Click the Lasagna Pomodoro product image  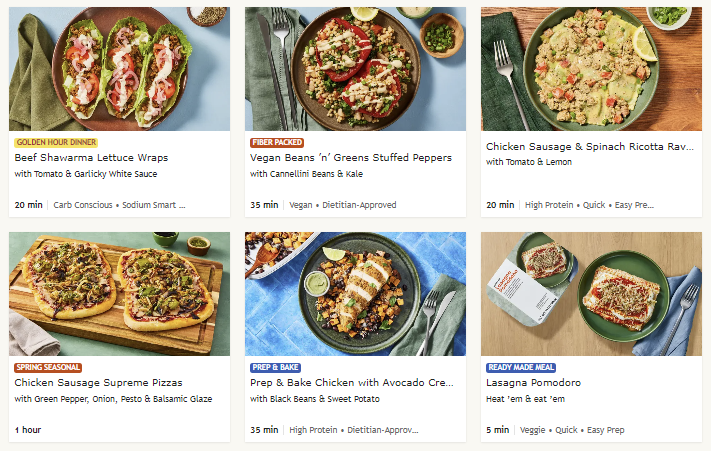[x=591, y=293]
